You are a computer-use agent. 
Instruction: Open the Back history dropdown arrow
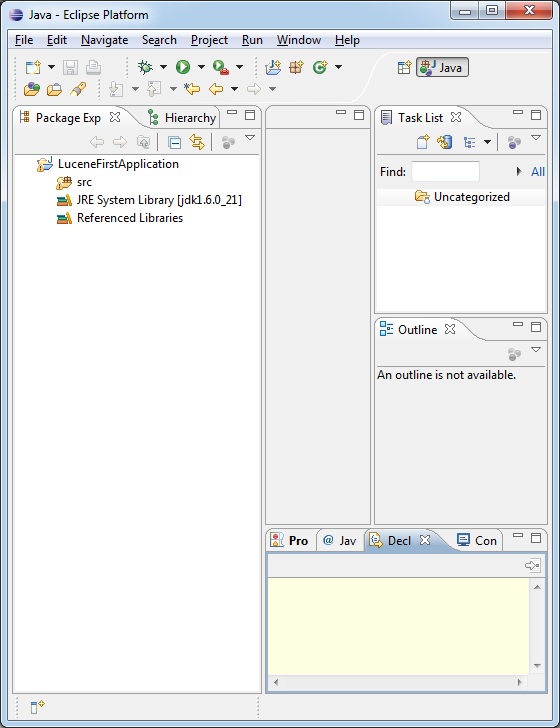(x=234, y=89)
